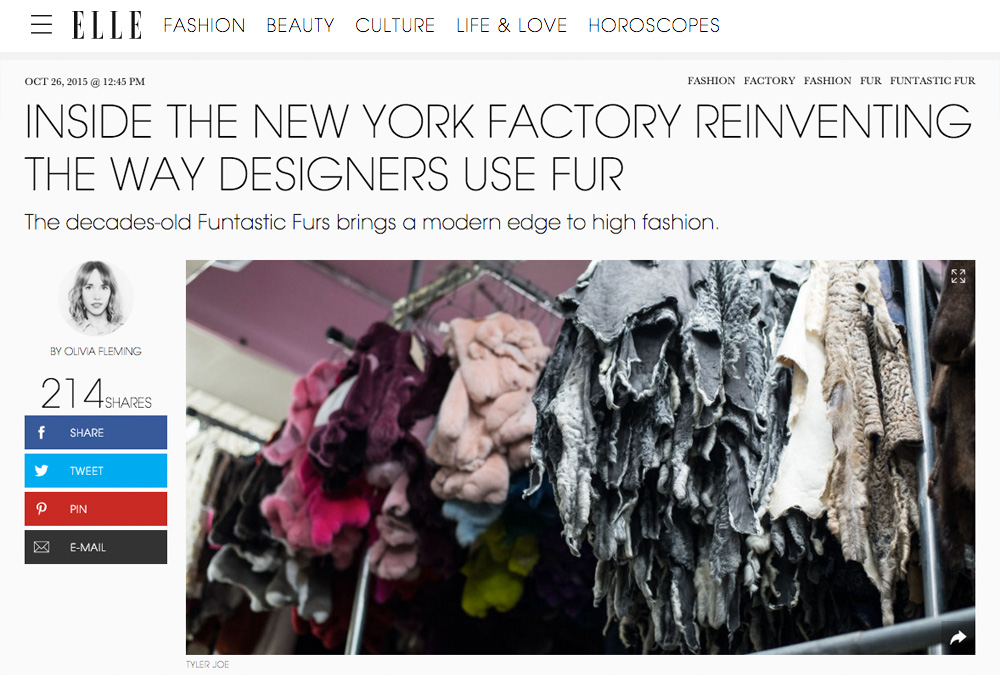Screen dimensions: 1000x678
Task: Click the main fur factory photo
Action: click(580, 457)
